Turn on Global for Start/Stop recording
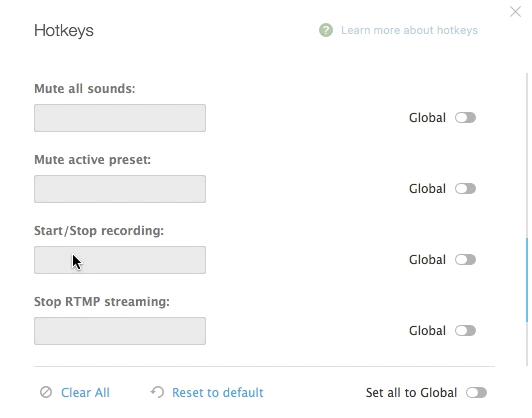Viewport: 532px width, 418px height. click(466, 260)
